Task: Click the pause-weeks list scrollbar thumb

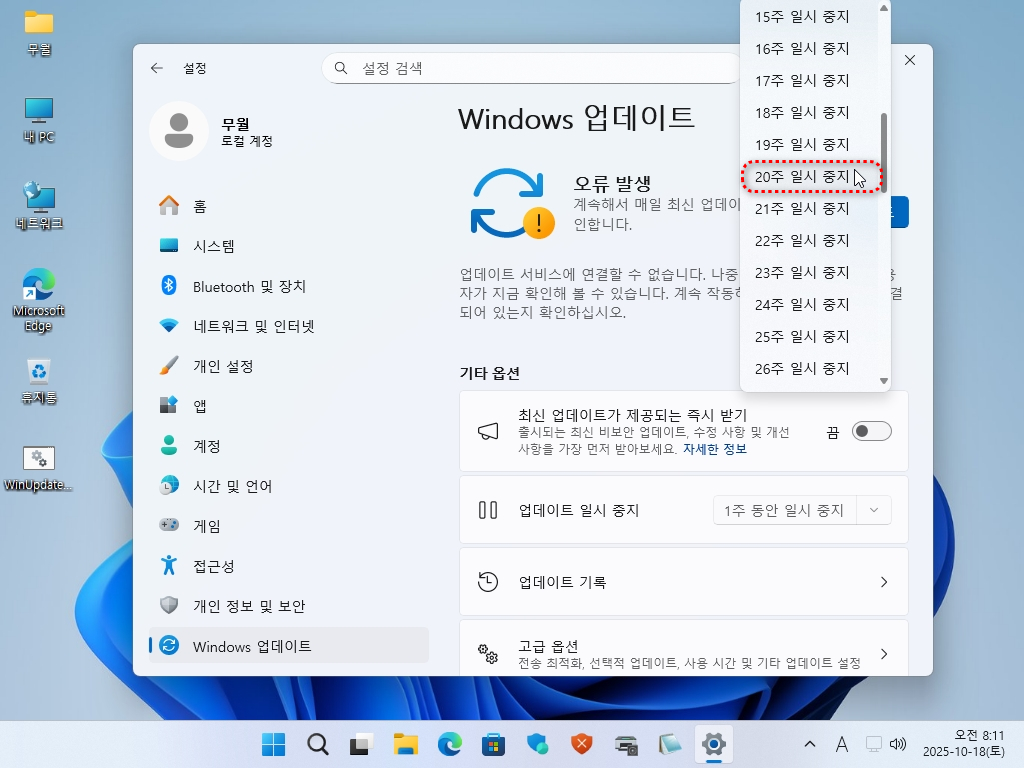Action: (x=884, y=153)
